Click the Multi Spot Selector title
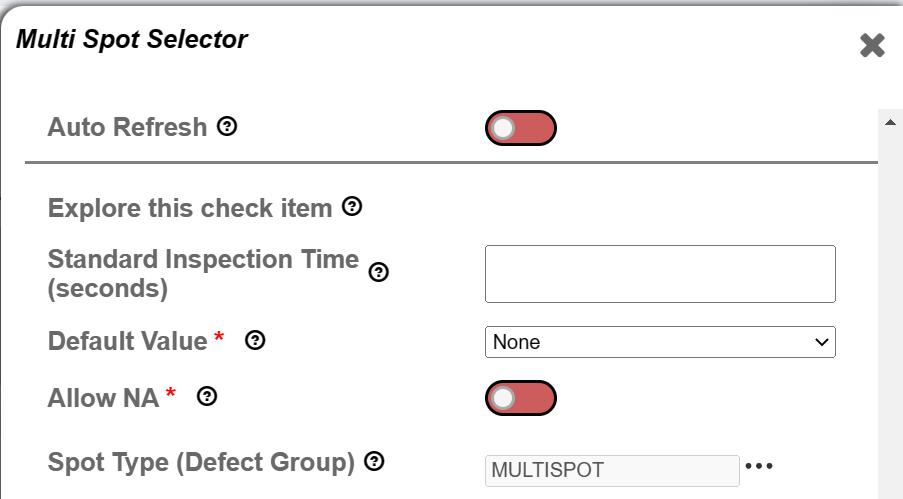The width and height of the screenshot is (903, 499). coord(132,39)
